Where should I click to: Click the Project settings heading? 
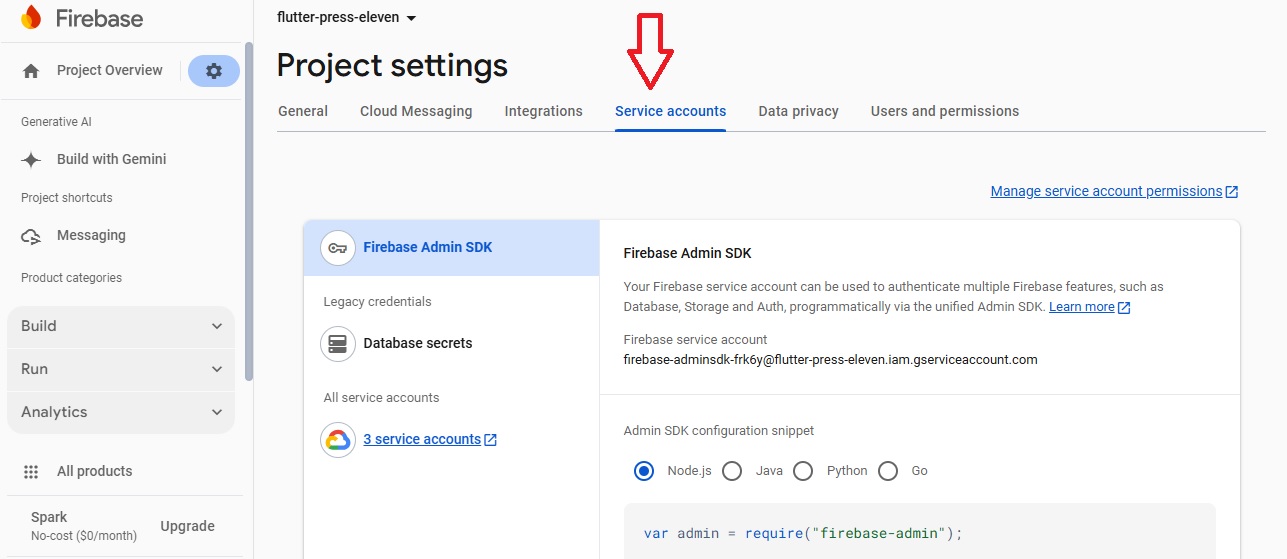click(x=392, y=66)
